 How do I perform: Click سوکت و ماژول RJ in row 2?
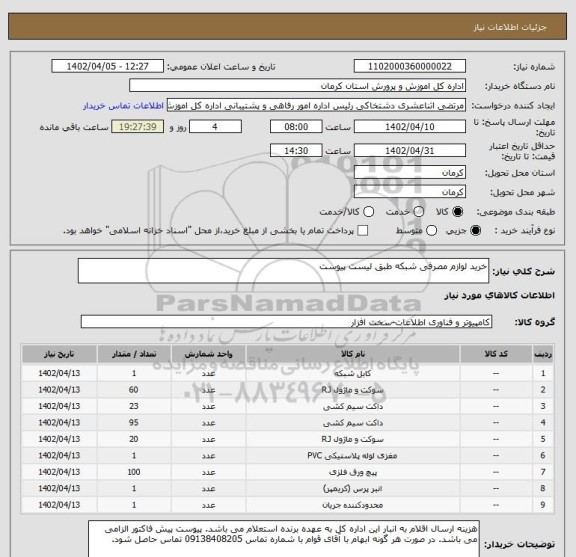pos(353,390)
